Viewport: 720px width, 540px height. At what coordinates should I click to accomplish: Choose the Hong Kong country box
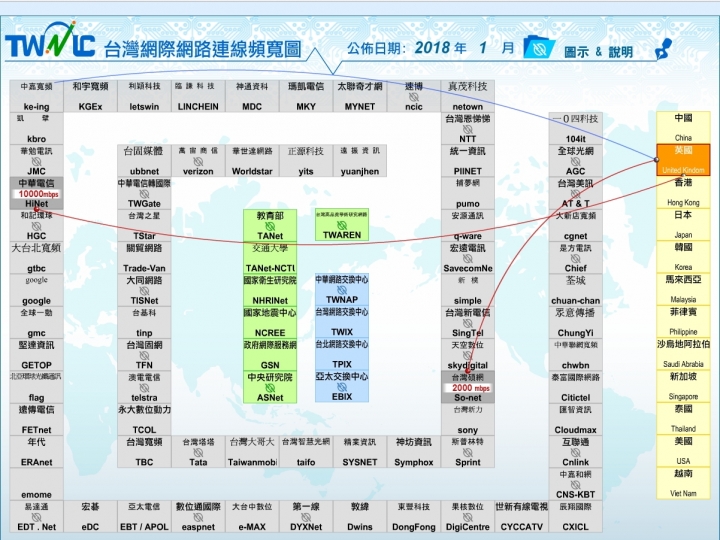pyautogui.click(x=683, y=192)
